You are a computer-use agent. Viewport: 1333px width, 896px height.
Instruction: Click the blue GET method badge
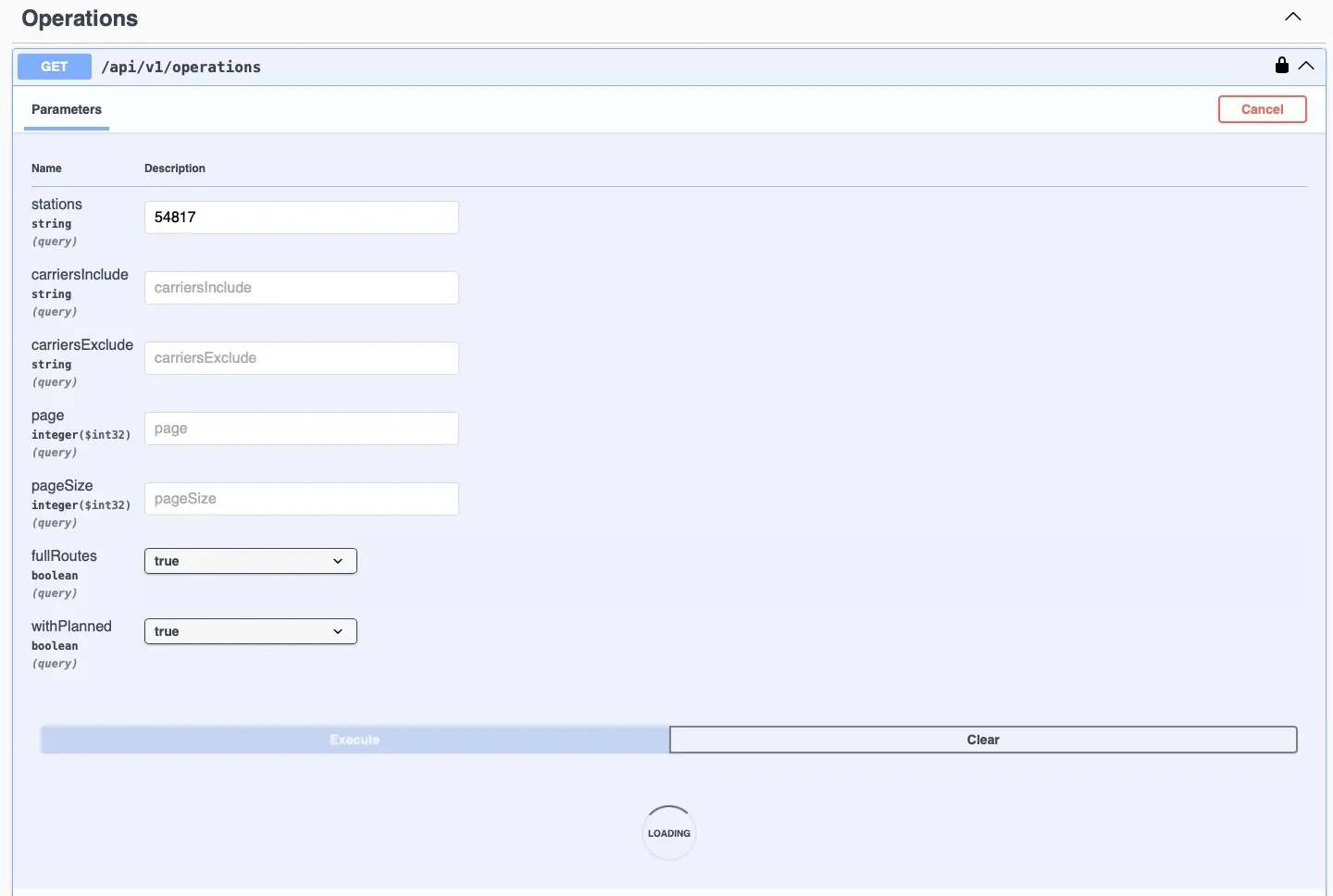click(55, 67)
